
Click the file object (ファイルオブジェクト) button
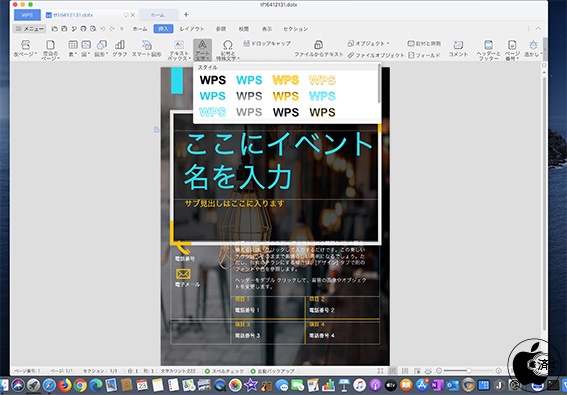(x=376, y=55)
